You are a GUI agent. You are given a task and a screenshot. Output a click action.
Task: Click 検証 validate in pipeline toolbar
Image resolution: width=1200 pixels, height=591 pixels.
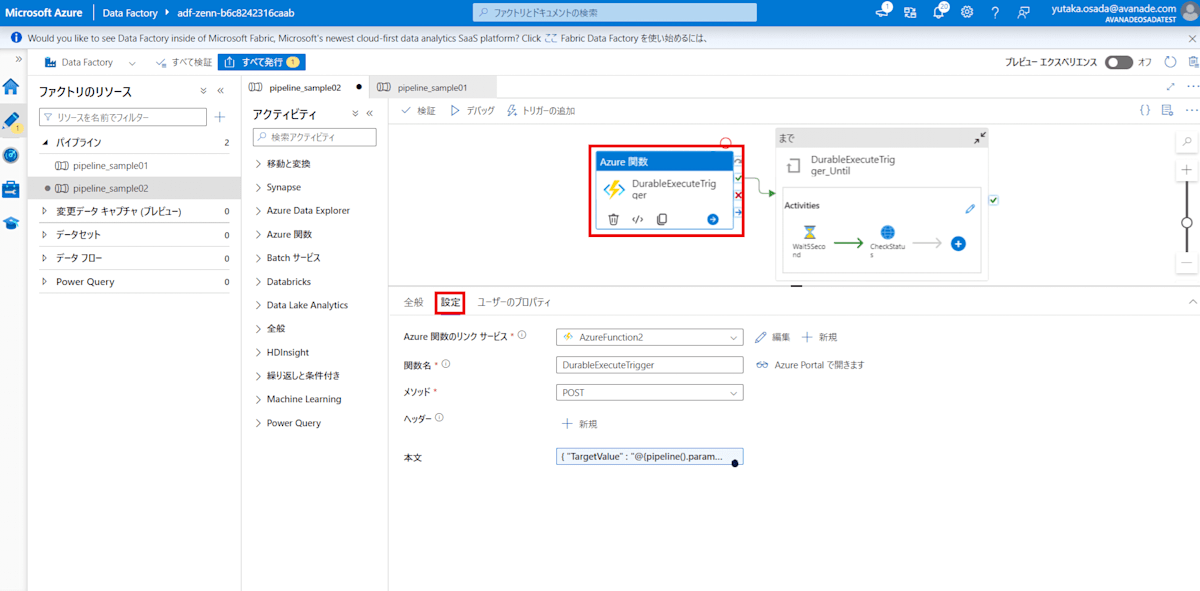[x=418, y=110]
